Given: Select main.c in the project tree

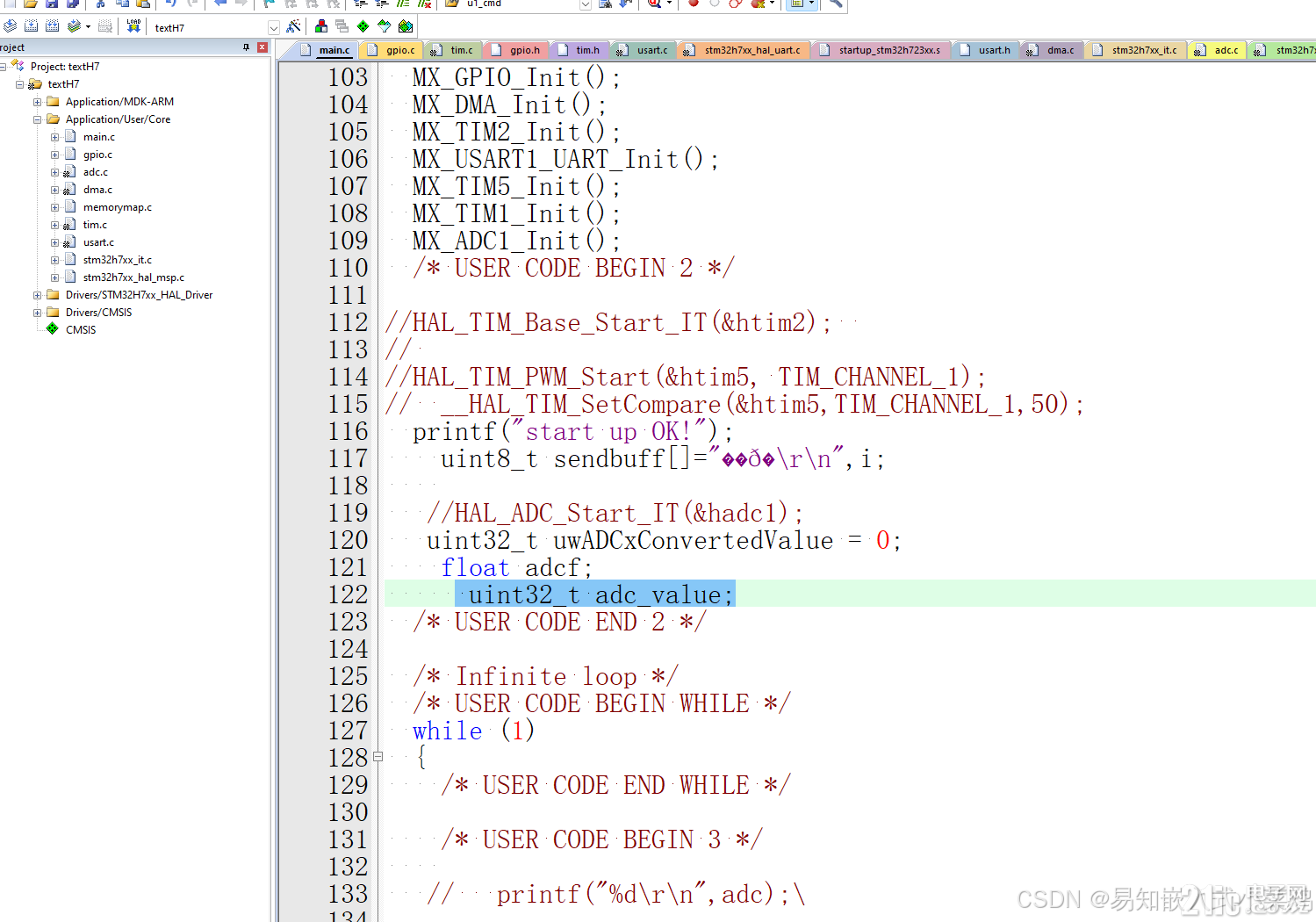Looking at the screenshot, I should pyautogui.click(x=98, y=137).
